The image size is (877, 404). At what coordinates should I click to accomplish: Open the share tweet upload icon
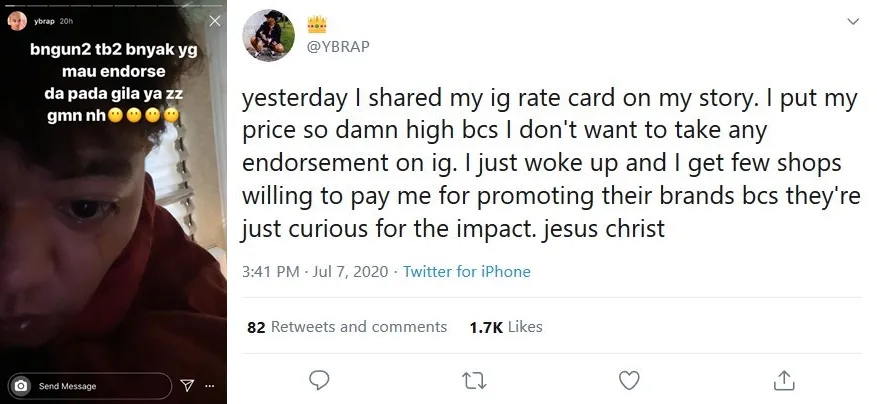tap(784, 380)
